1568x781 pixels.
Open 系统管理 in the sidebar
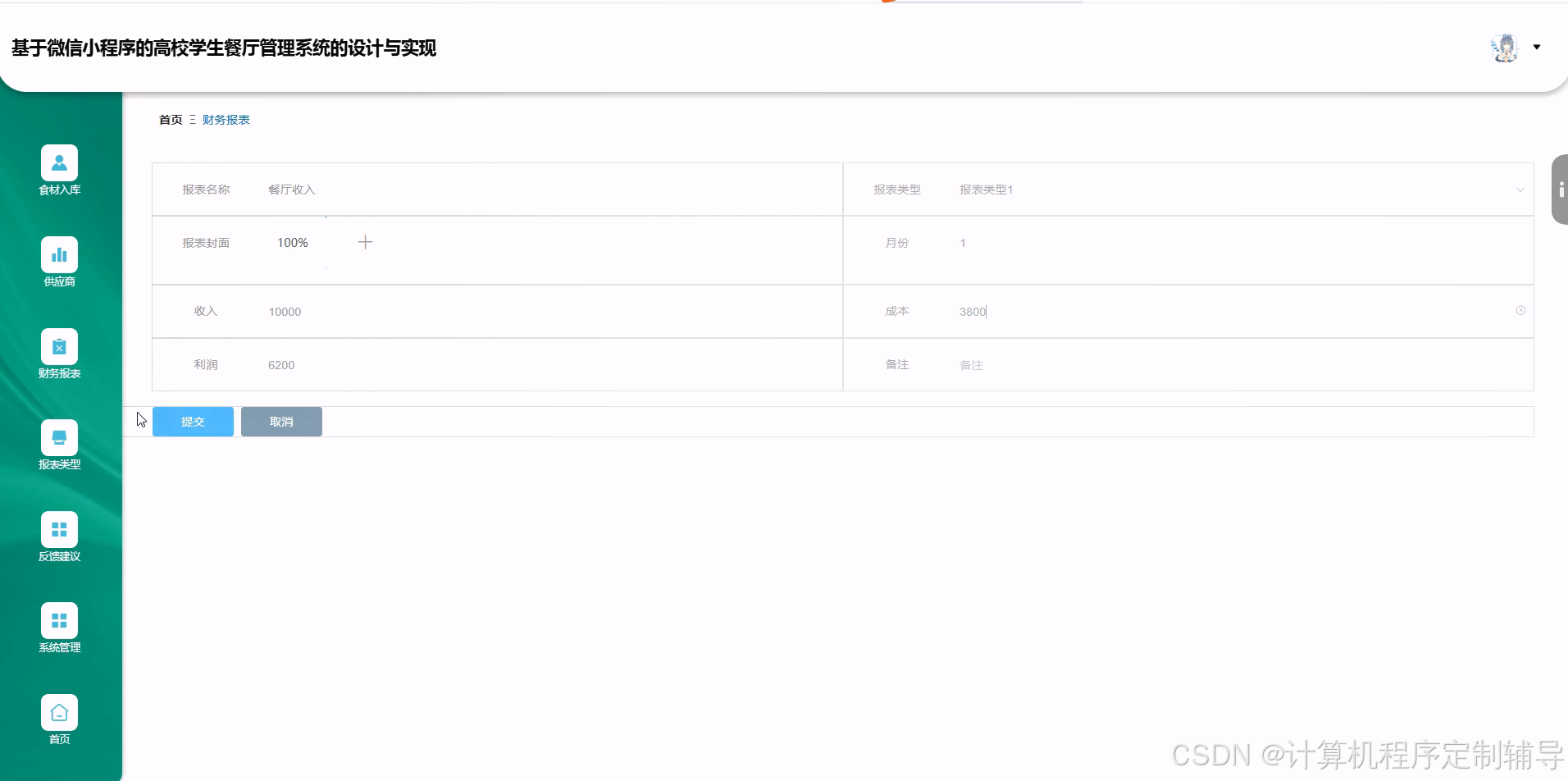(x=58, y=628)
